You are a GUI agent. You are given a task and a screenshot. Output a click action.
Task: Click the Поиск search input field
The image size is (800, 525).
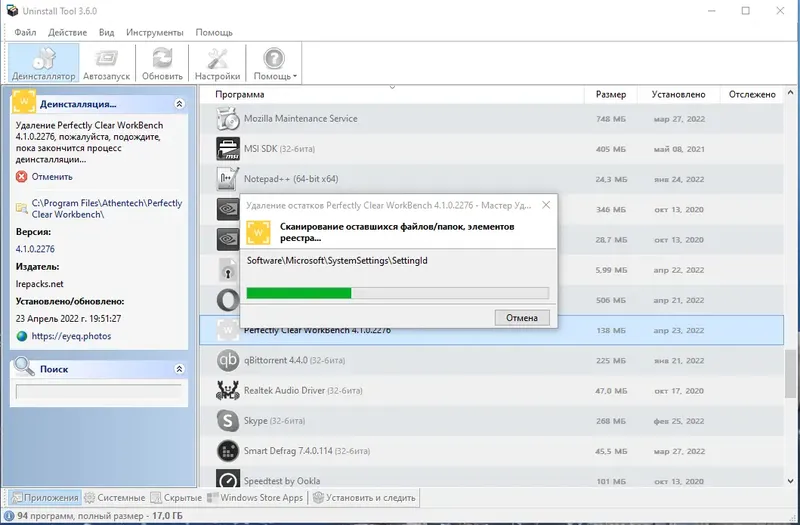click(98, 391)
